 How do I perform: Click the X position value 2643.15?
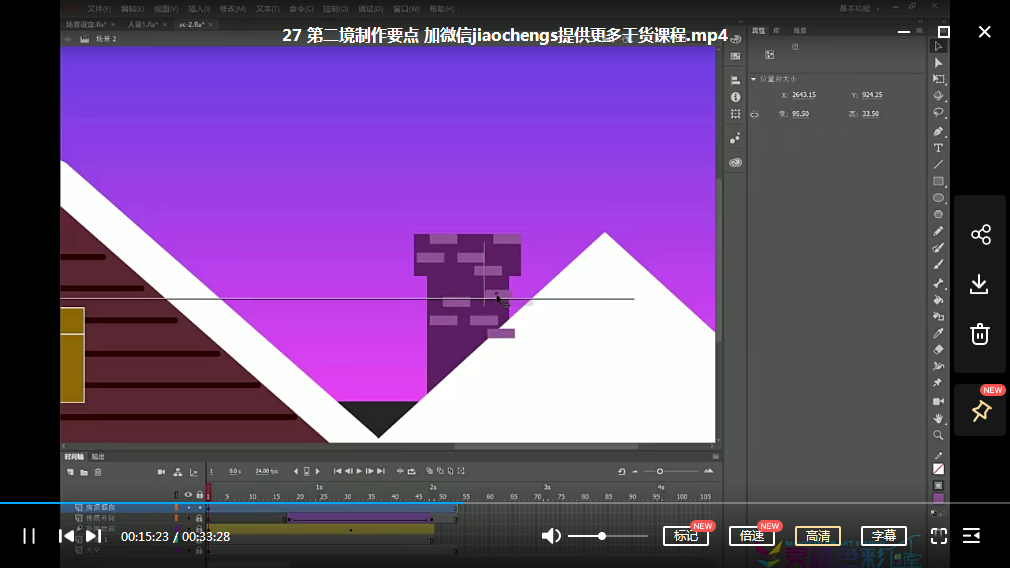point(804,95)
